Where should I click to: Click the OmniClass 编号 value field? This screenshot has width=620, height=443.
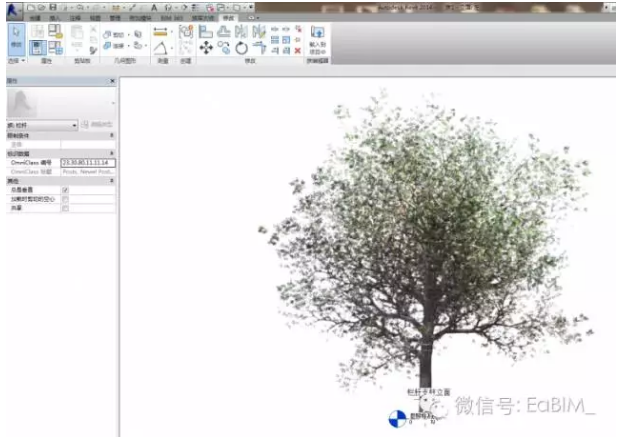coord(88,163)
